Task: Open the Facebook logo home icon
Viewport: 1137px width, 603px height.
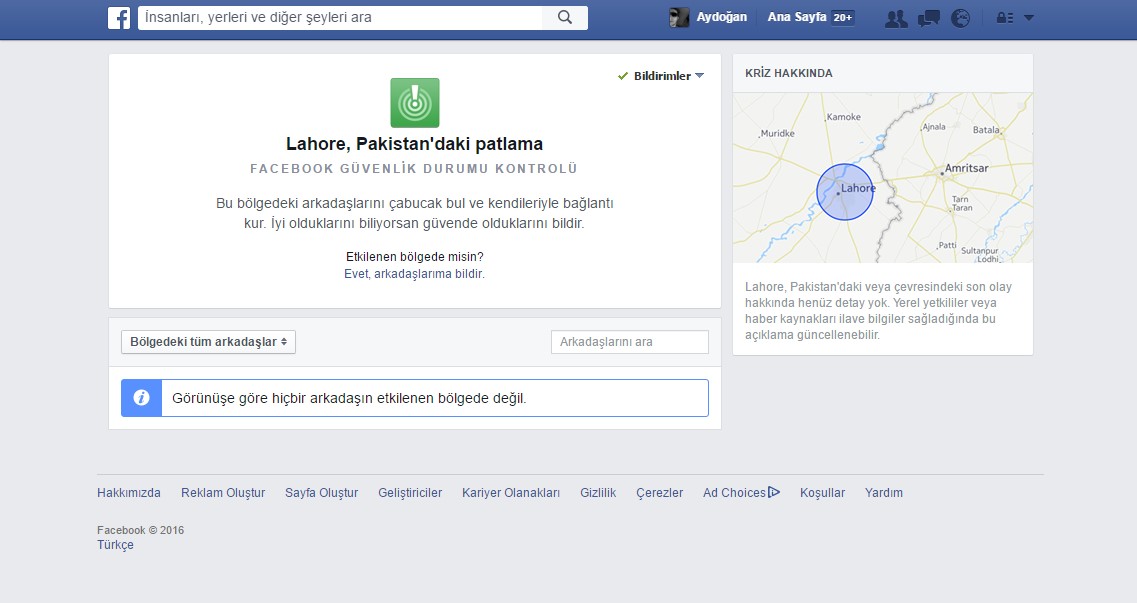Action: [x=119, y=17]
